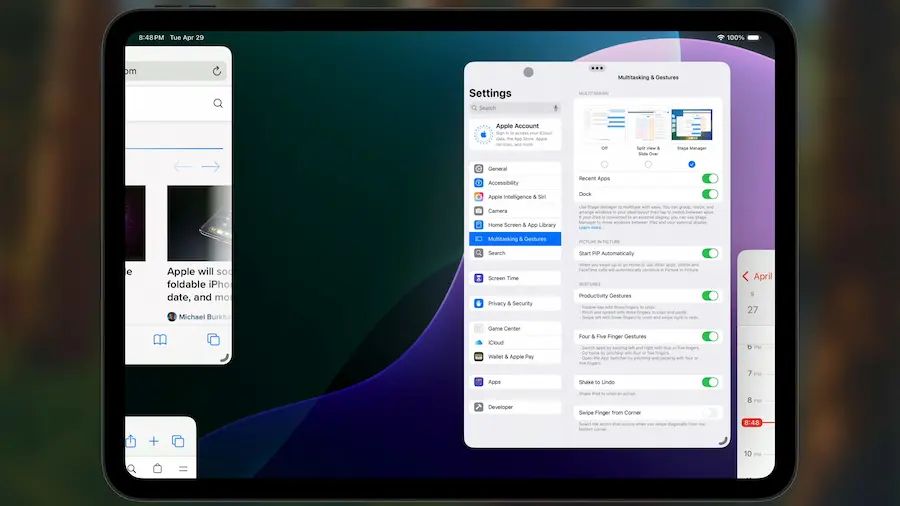Open Safari bookmarks book icon
Viewport: 900px width, 506px height.
coord(160,340)
